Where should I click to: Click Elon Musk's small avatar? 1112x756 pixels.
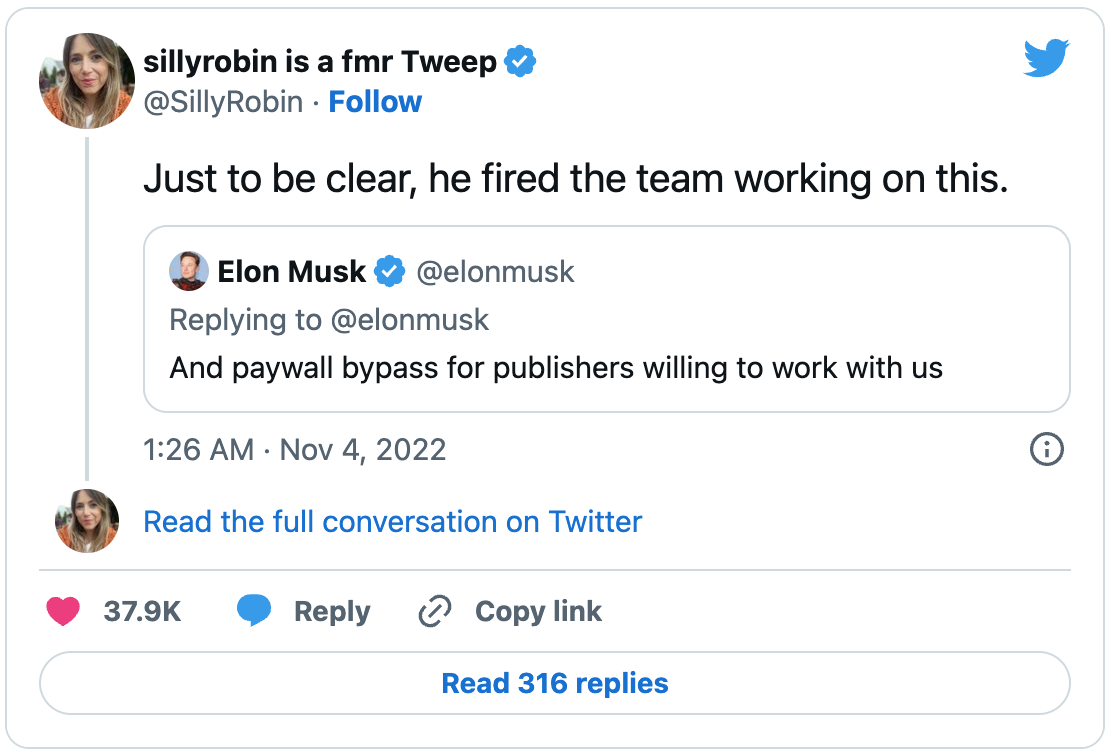(189, 271)
